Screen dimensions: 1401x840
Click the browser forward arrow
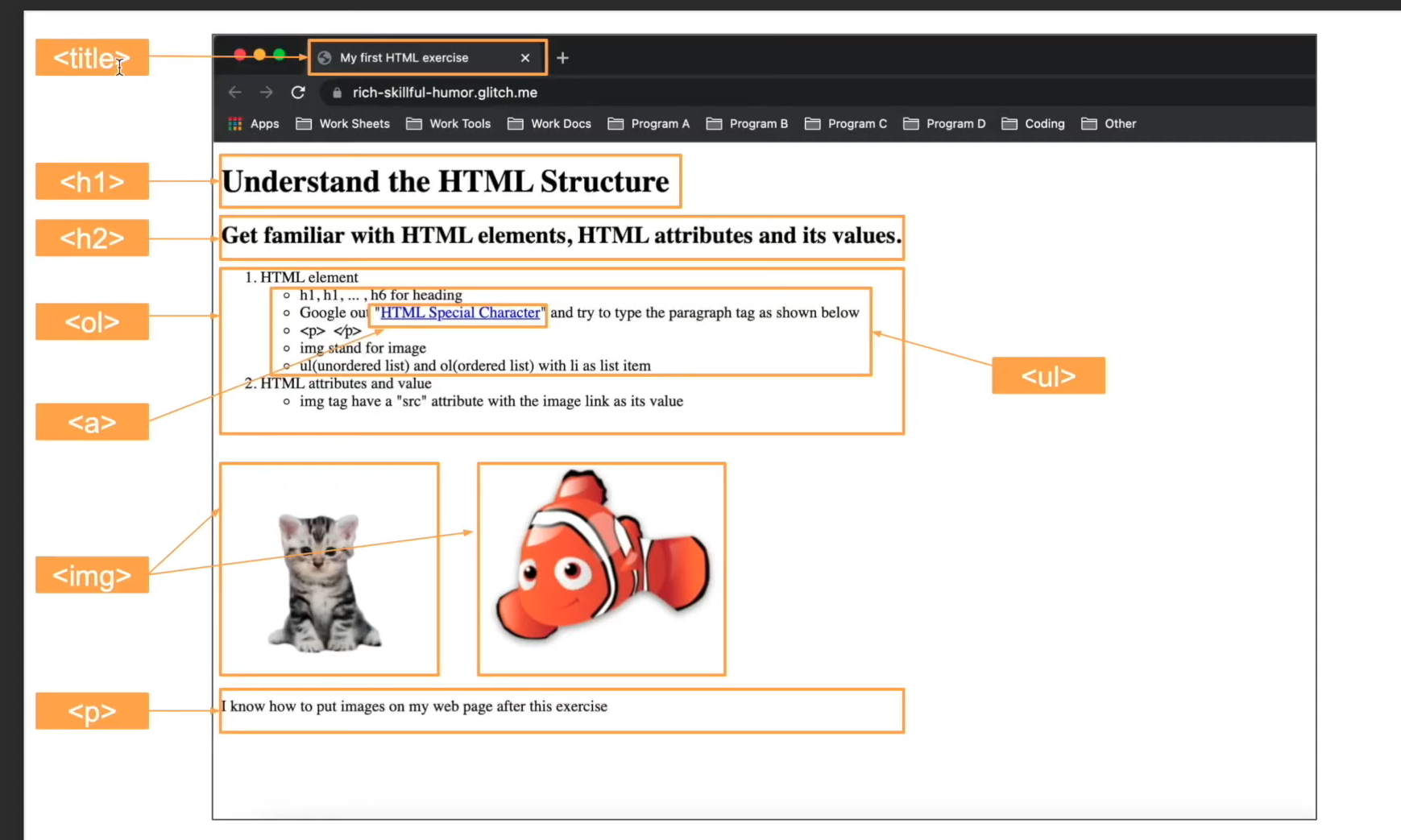click(x=266, y=93)
